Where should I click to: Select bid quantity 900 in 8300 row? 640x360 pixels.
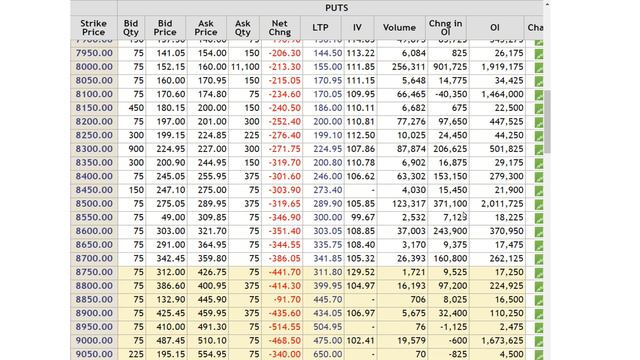click(x=136, y=149)
